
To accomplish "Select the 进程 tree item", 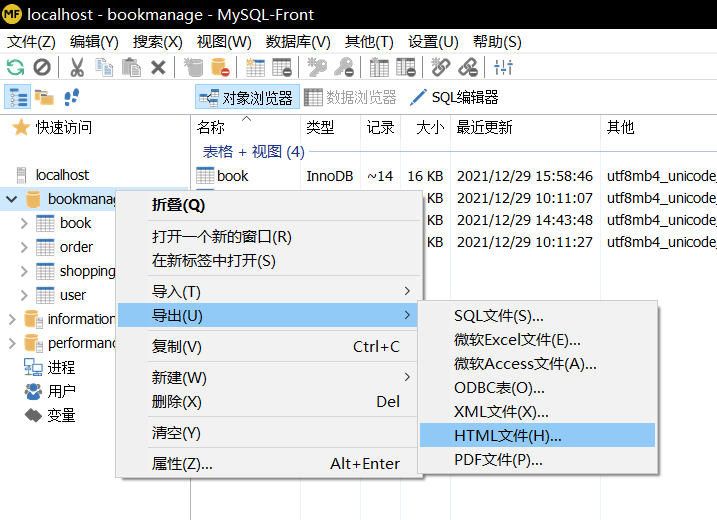I will tap(61, 367).
